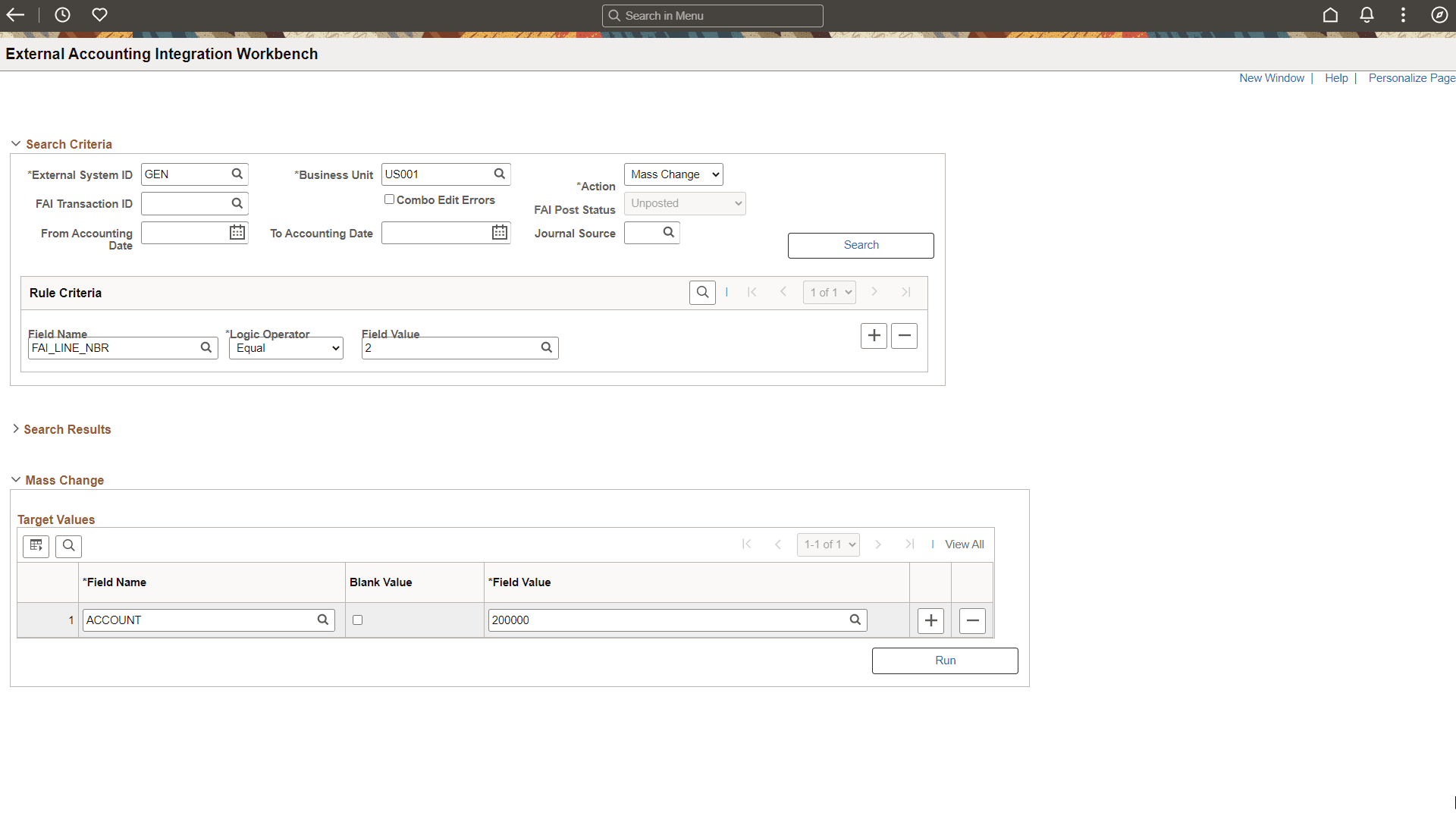
Task: Open the NavBar compass icon
Action: pos(1439,15)
